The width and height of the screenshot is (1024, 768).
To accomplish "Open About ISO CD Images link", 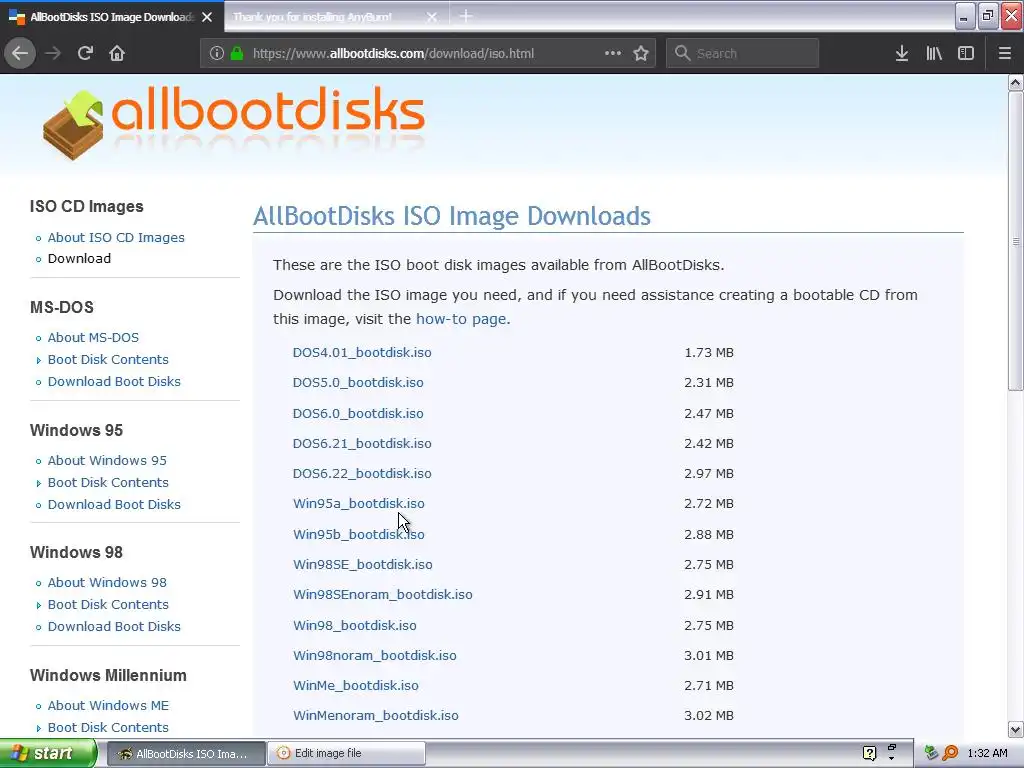I will (116, 238).
